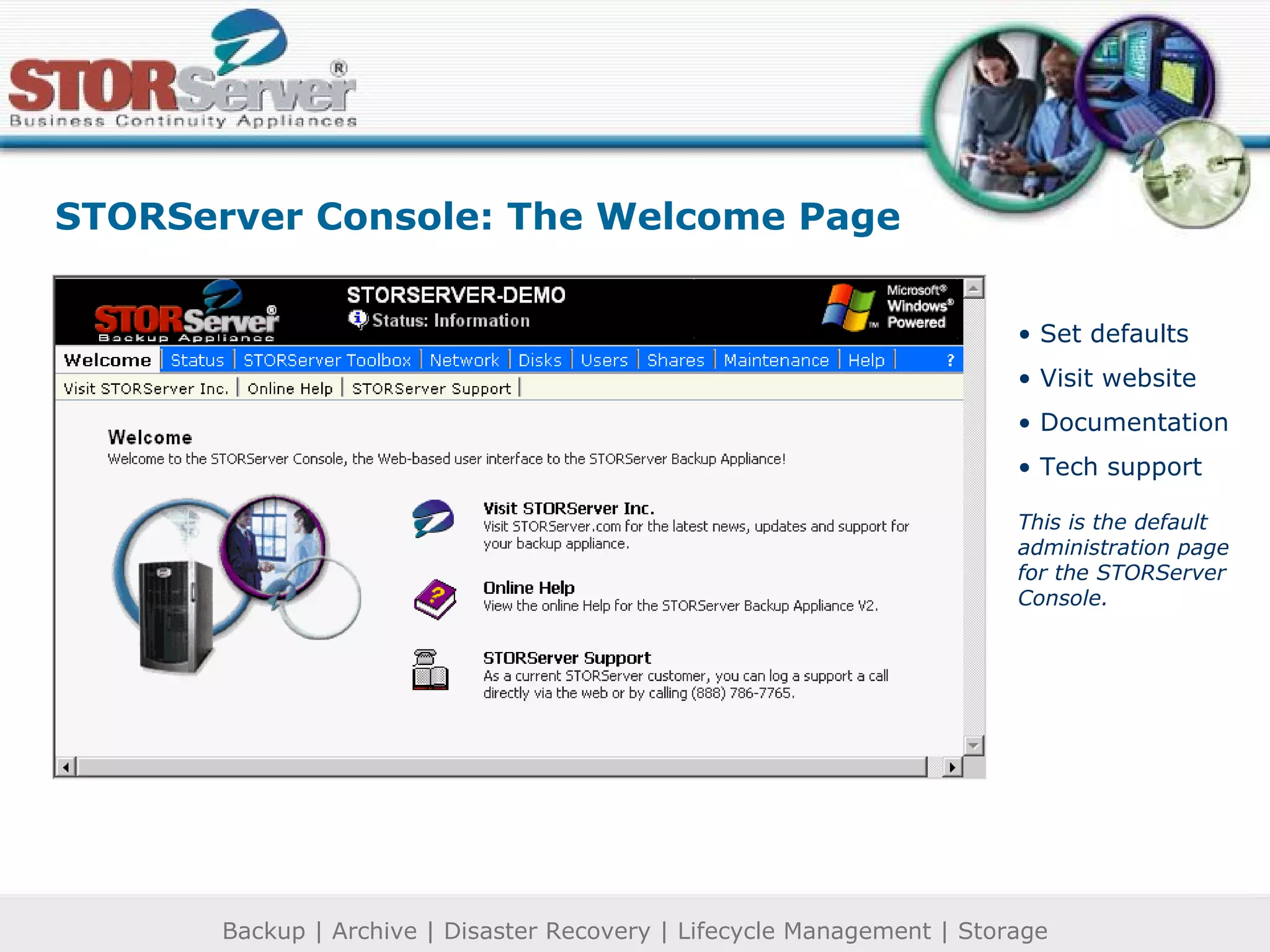
Task: Open STORServer Support in the submenu bar
Action: [432, 389]
